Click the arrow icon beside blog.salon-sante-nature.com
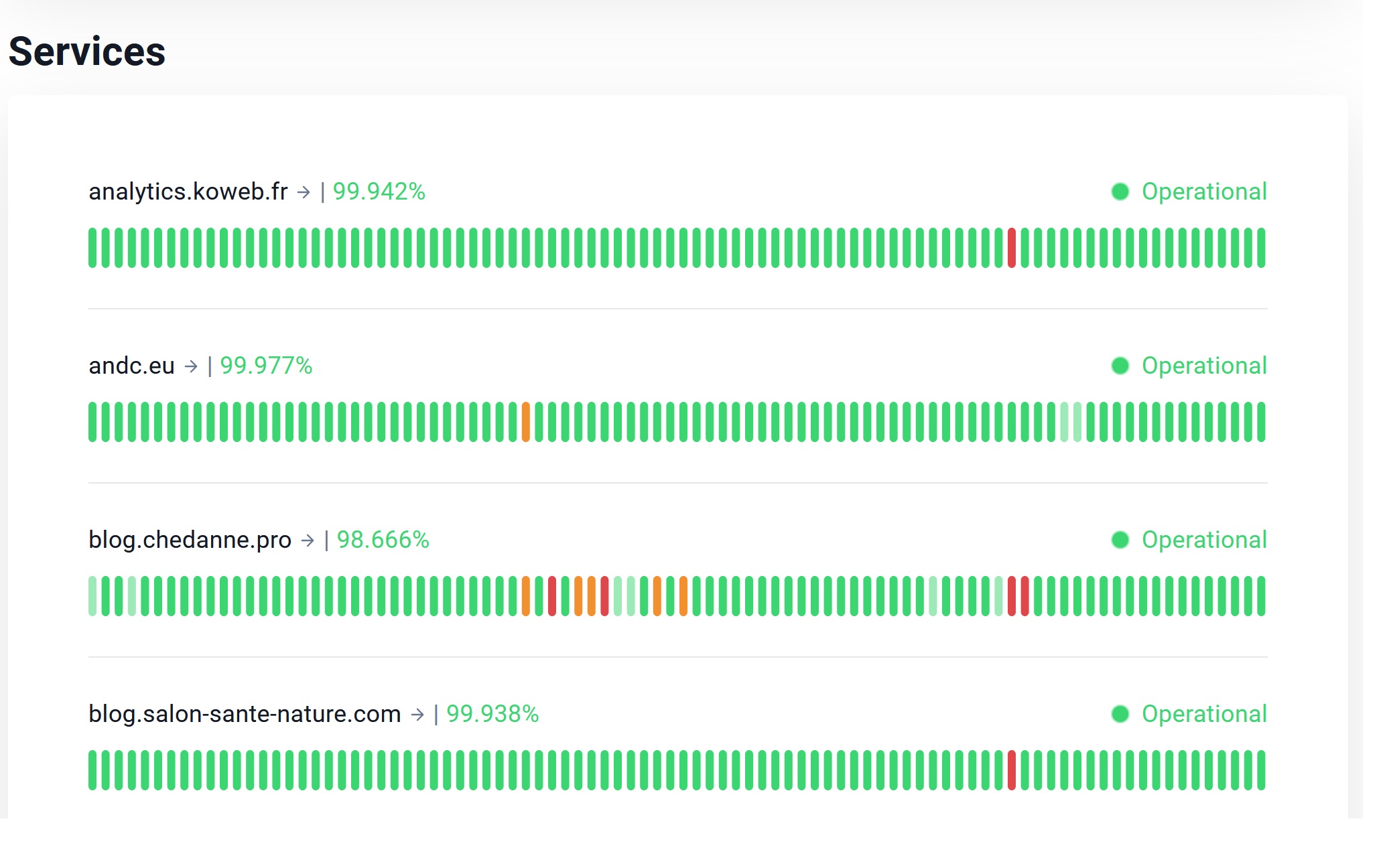The image size is (1389, 868). pos(418,715)
